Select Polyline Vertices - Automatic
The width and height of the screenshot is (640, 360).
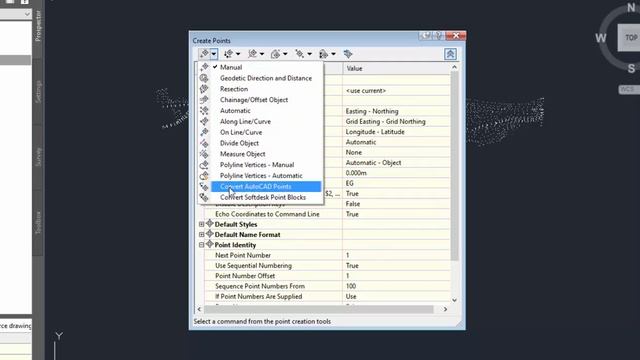pos(260,176)
